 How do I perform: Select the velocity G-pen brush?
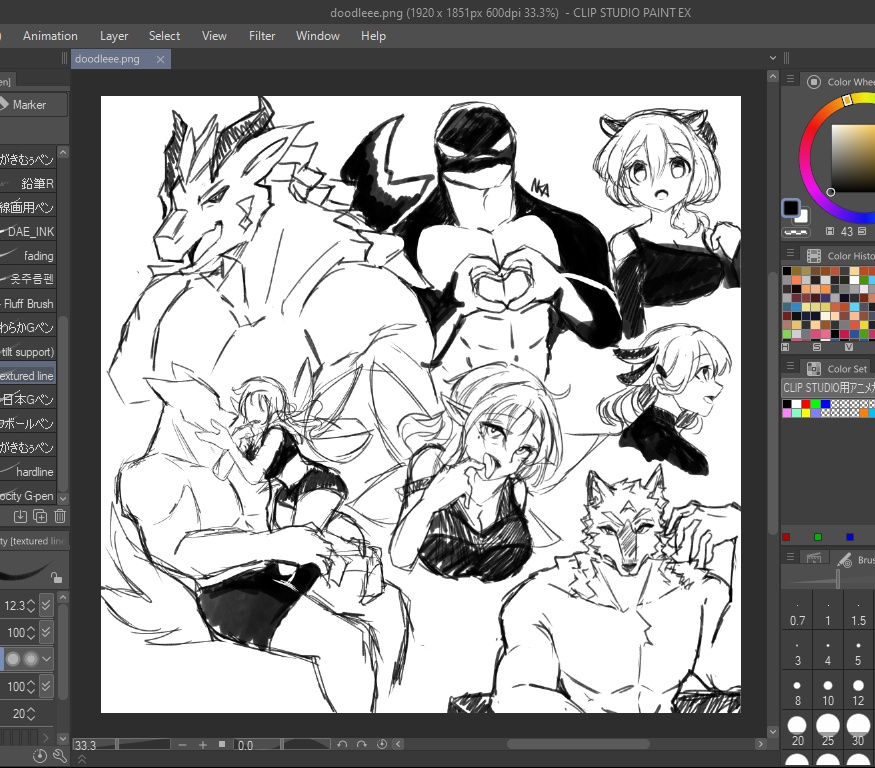28,496
